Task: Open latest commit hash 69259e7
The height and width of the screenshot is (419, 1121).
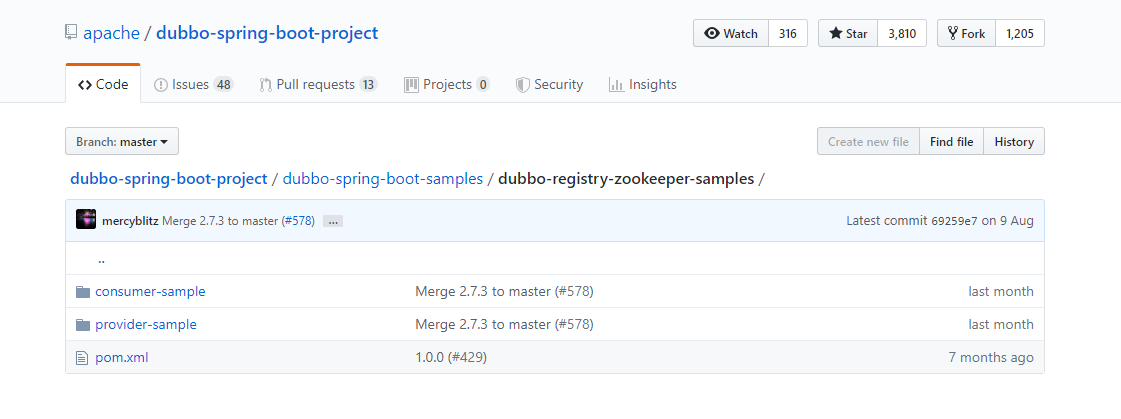Action: click(x=954, y=221)
